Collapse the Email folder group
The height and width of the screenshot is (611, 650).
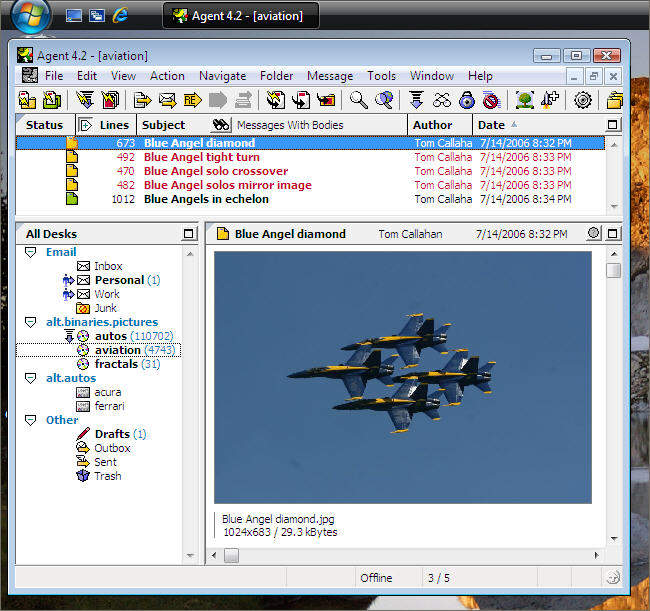(x=31, y=252)
